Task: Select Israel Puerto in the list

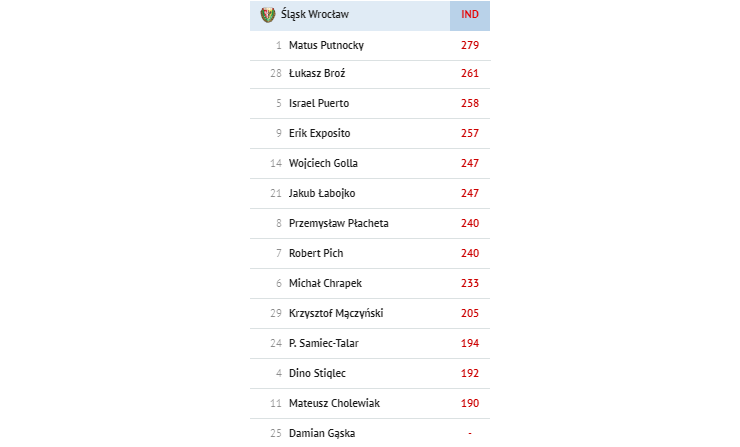Action: pyautogui.click(x=319, y=103)
